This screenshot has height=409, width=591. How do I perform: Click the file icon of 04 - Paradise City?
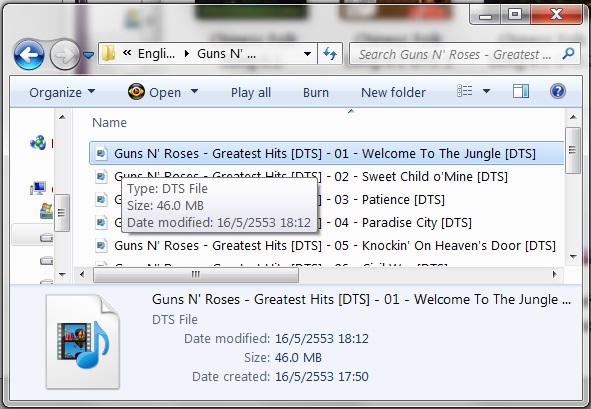101,222
